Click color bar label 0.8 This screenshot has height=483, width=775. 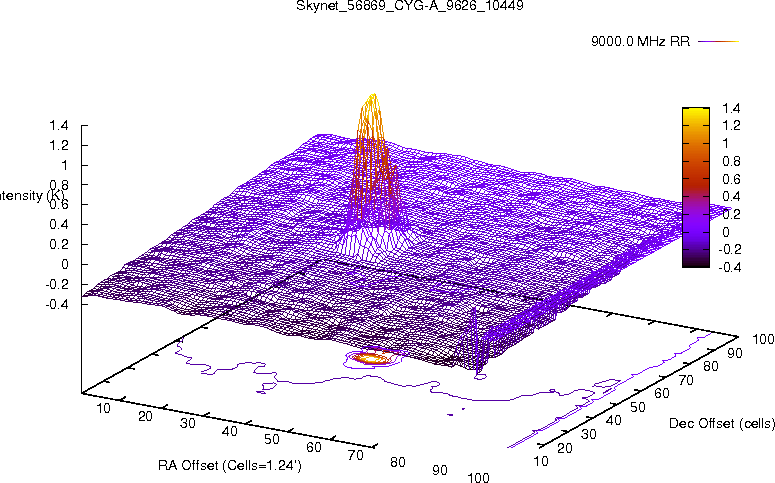point(732,161)
